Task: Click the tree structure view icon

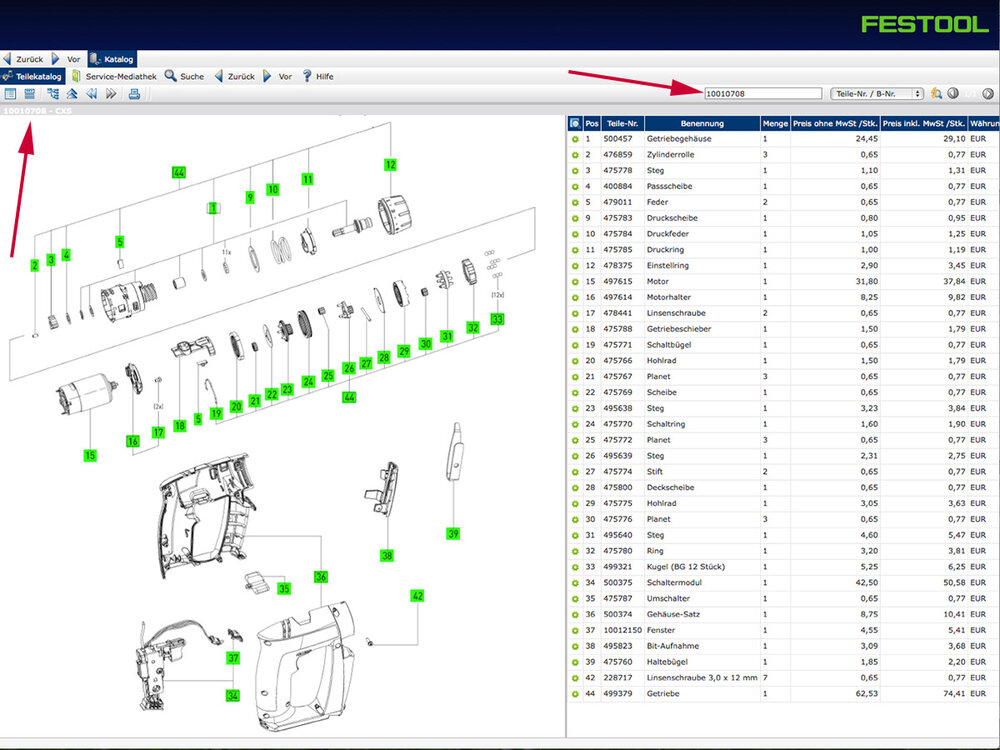Action: [x=52, y=94]
